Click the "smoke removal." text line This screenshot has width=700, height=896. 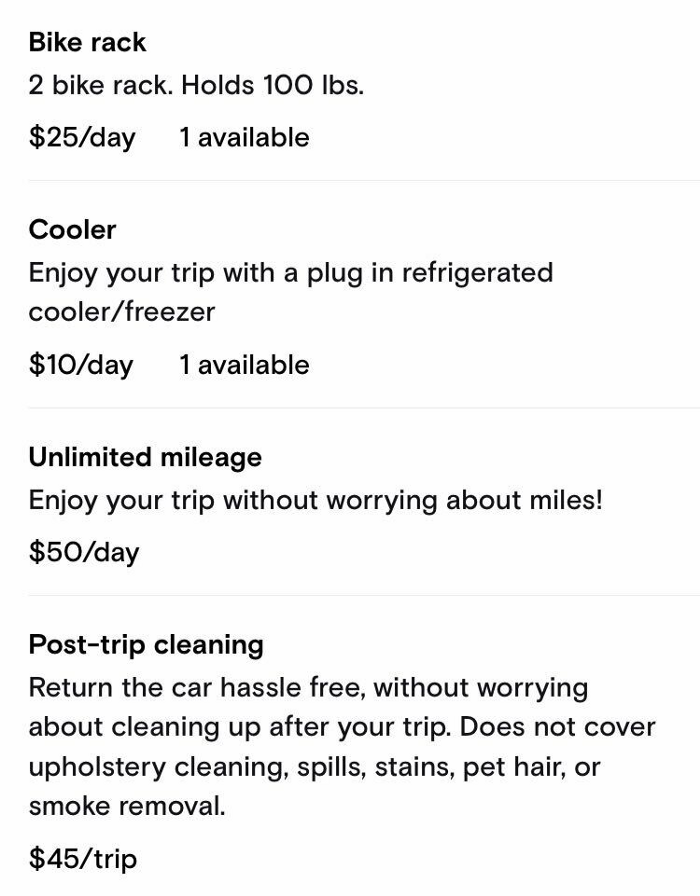pos(127,806)
